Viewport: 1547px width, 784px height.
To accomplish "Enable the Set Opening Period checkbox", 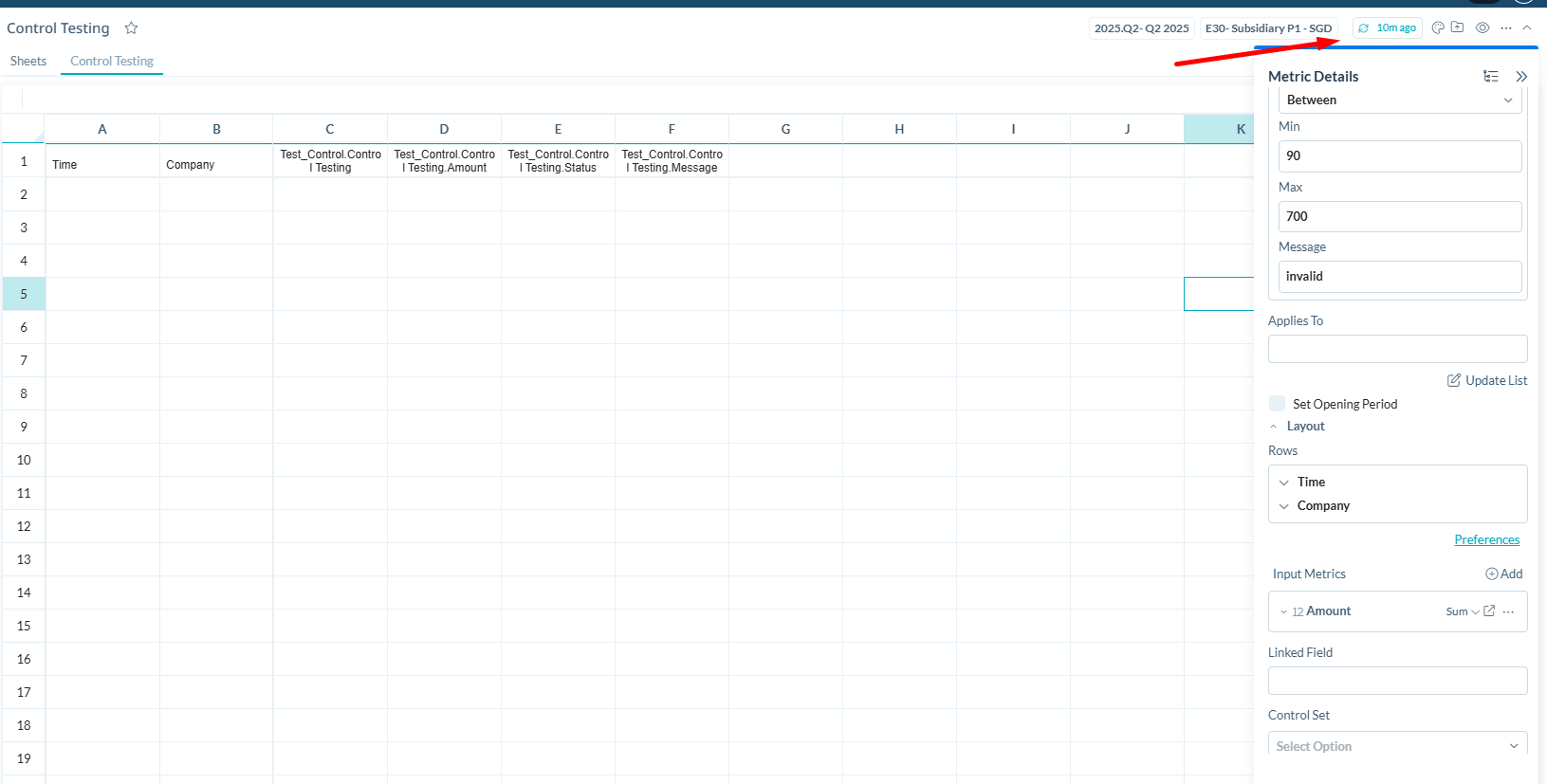I will point(1278,404).
